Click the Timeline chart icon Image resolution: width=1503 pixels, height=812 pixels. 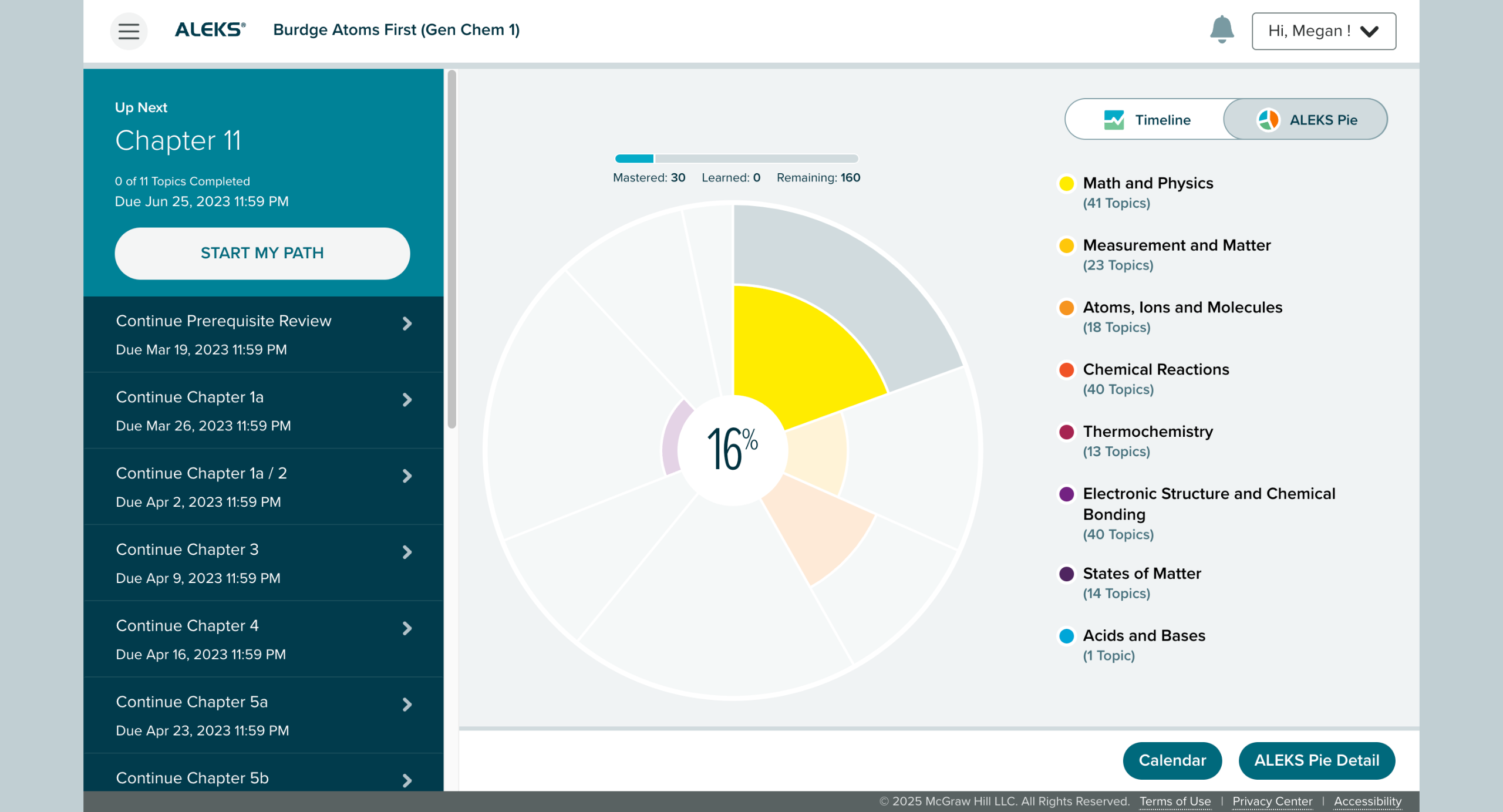[1114, 120]
